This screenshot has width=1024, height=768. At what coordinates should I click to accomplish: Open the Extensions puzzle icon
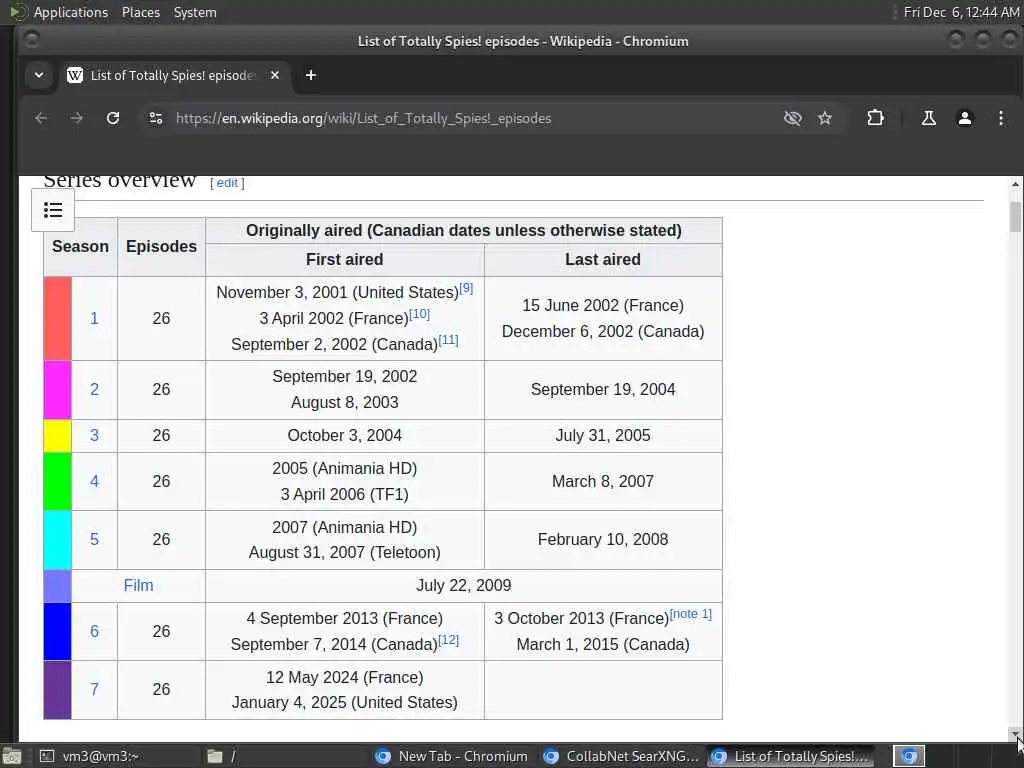click(x=875, y=118)
